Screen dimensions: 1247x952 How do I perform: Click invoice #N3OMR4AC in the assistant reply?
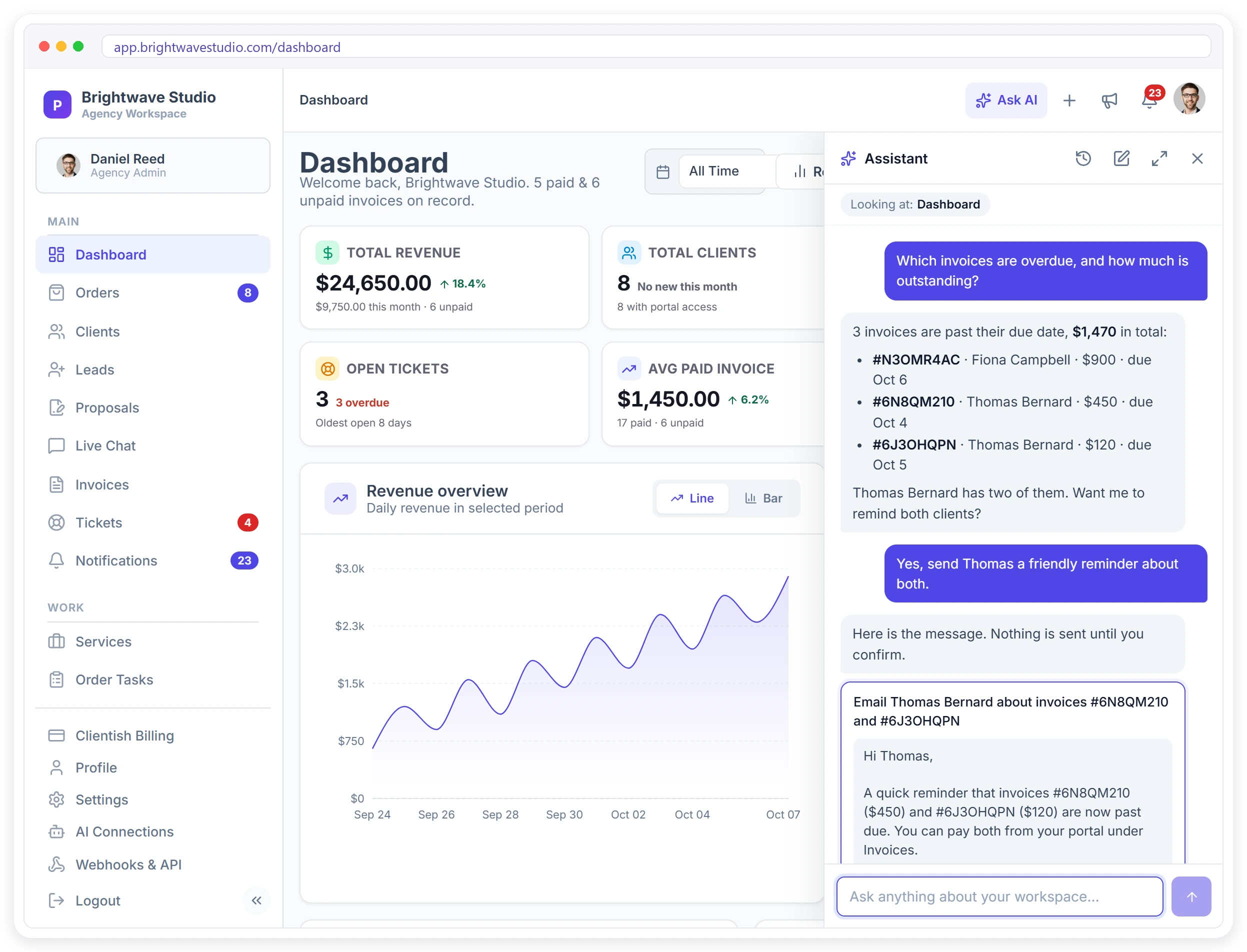pos(915,360)
